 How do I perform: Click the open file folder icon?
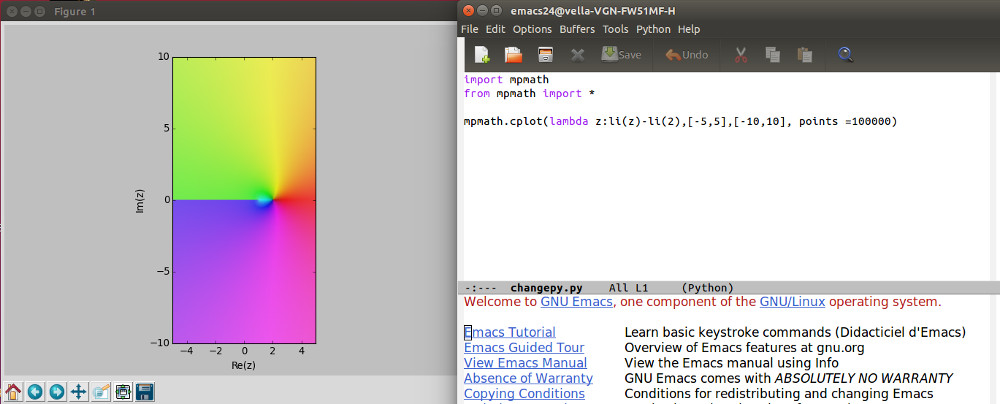[513, 55]
